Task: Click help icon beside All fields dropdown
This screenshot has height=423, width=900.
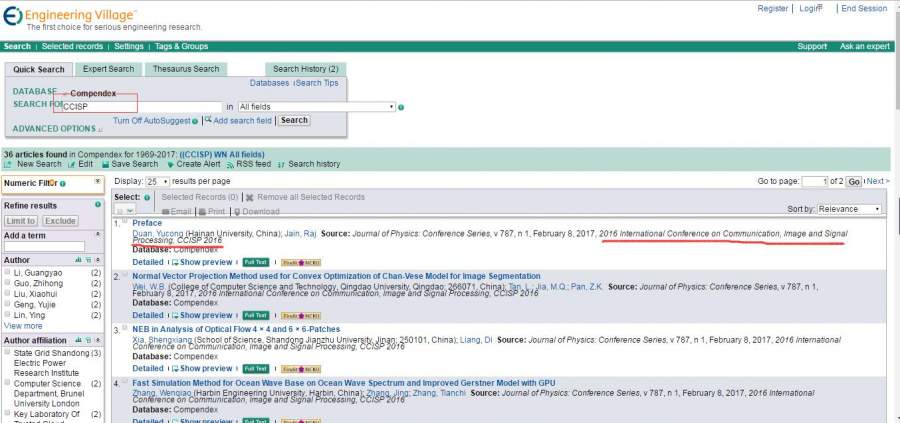Action: [x=401, y=107]
